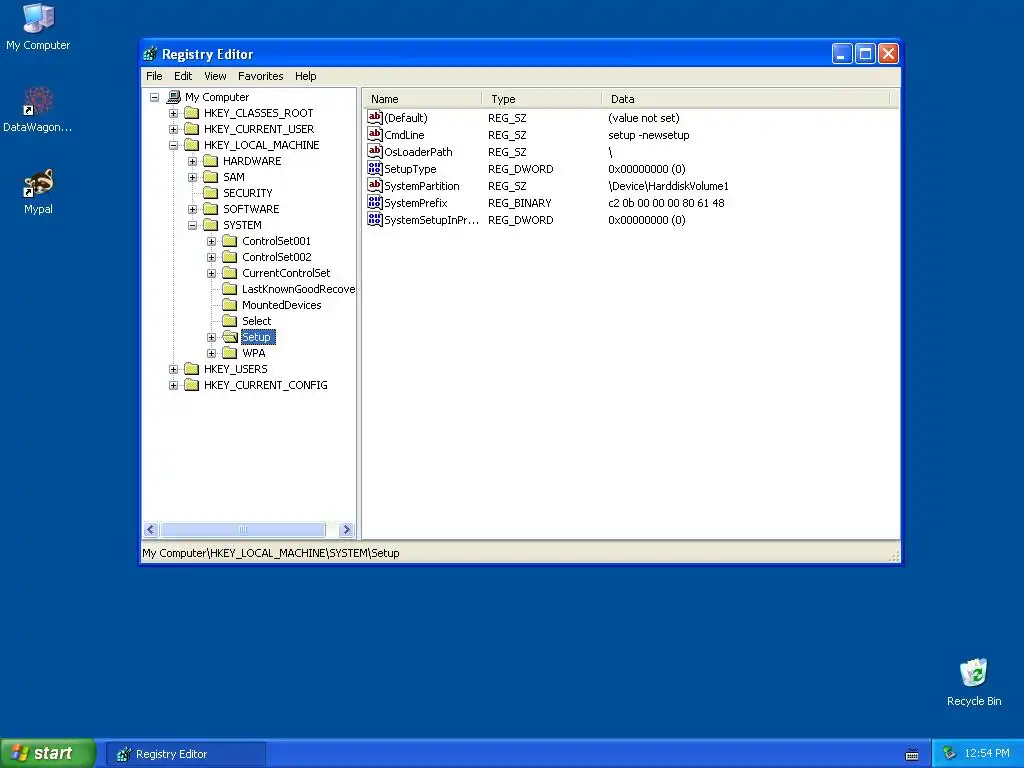Sort values by Name column header
This screenshot has width=1024, height=768.
tap(423, 99)
